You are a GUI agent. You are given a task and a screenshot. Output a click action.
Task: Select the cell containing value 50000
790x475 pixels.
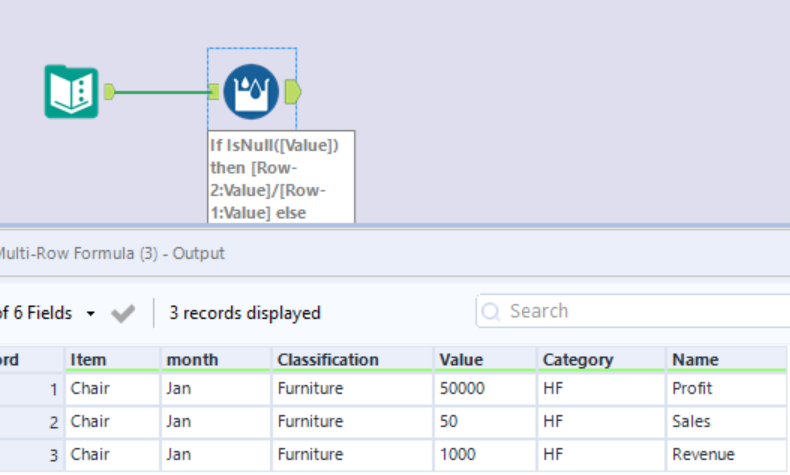(x=461, y=388)
